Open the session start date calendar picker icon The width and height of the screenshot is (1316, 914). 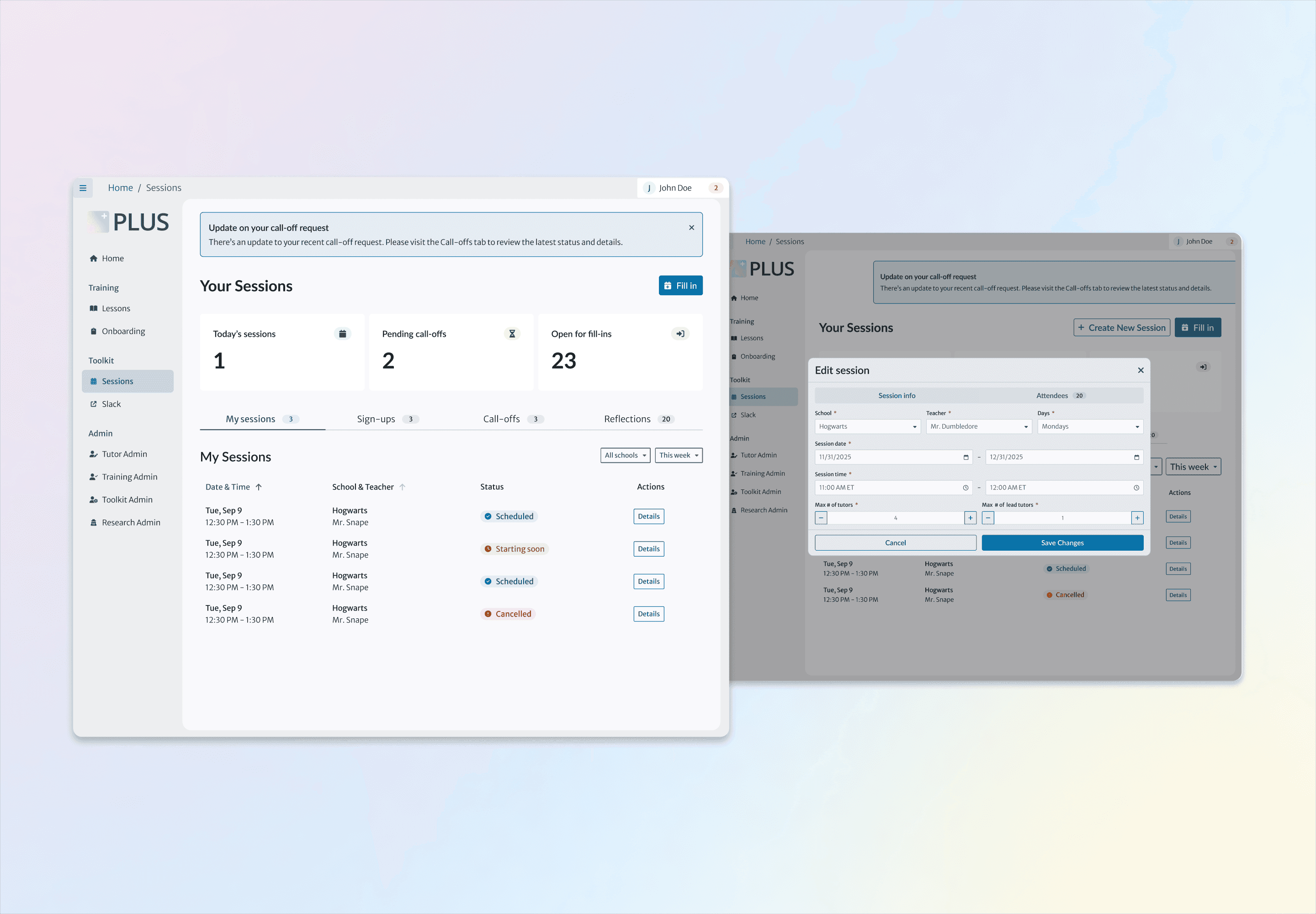pyautogui.click(x=966, y=457)
